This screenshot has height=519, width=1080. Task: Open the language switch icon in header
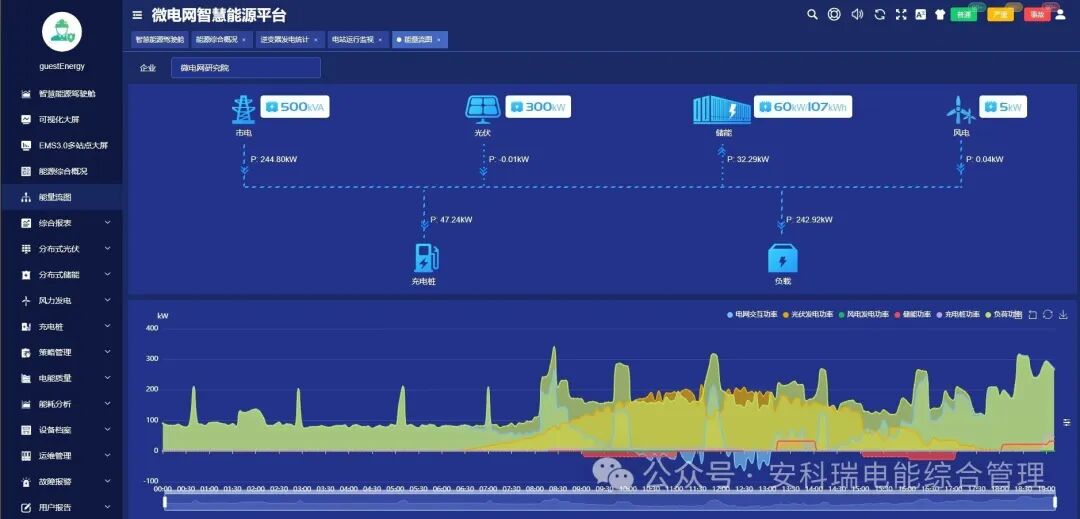click(x=920, y=14)
